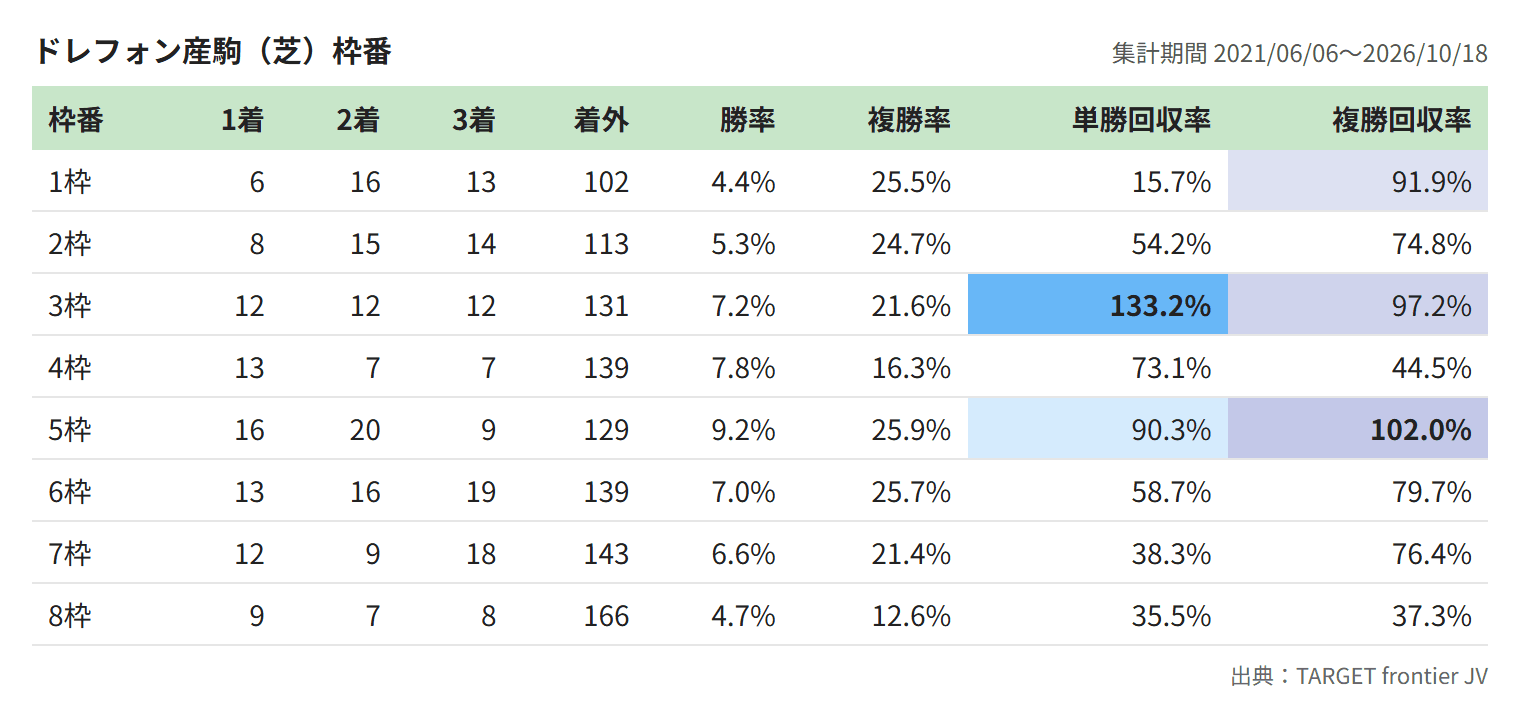1520x710 pixels.
Task: Click the 複勝回収率 column header
Action: pos(1401,121)
